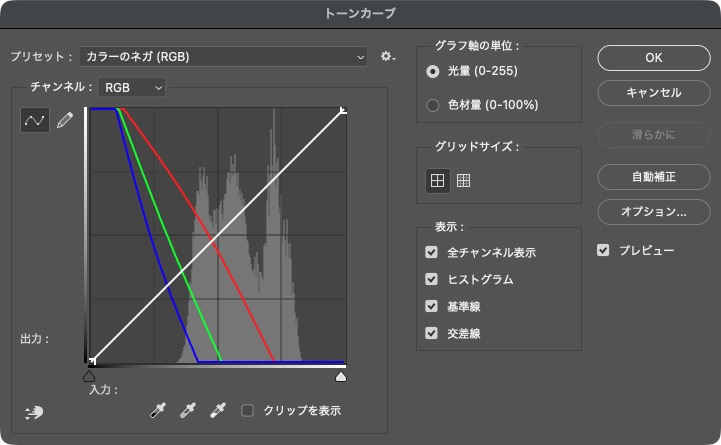This screenshot has width=721, height=445.
Task: Toggle 基準線 checkbox
Action: (x=431, y=306)
